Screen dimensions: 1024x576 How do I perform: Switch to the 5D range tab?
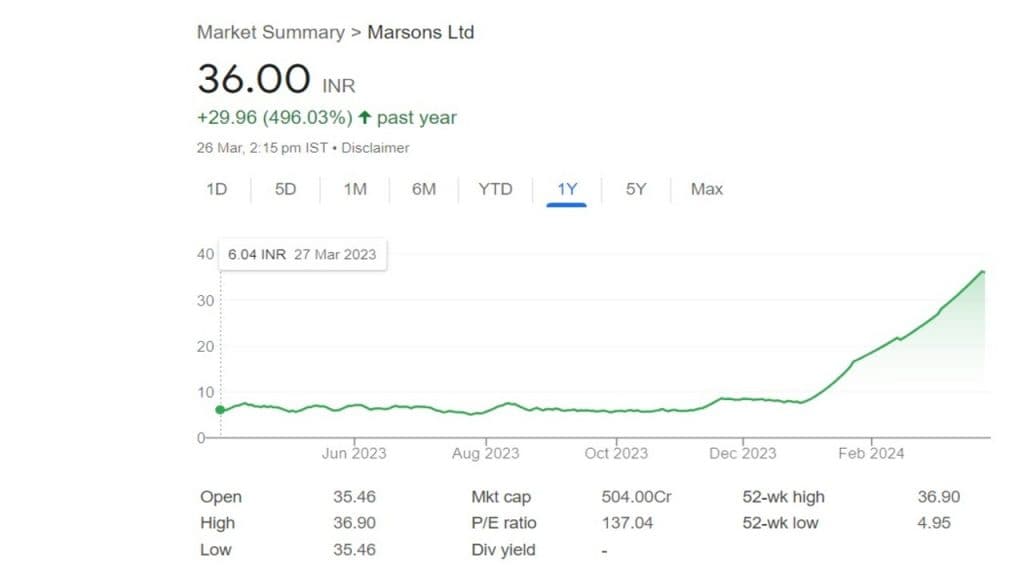[x=286, y=189]
